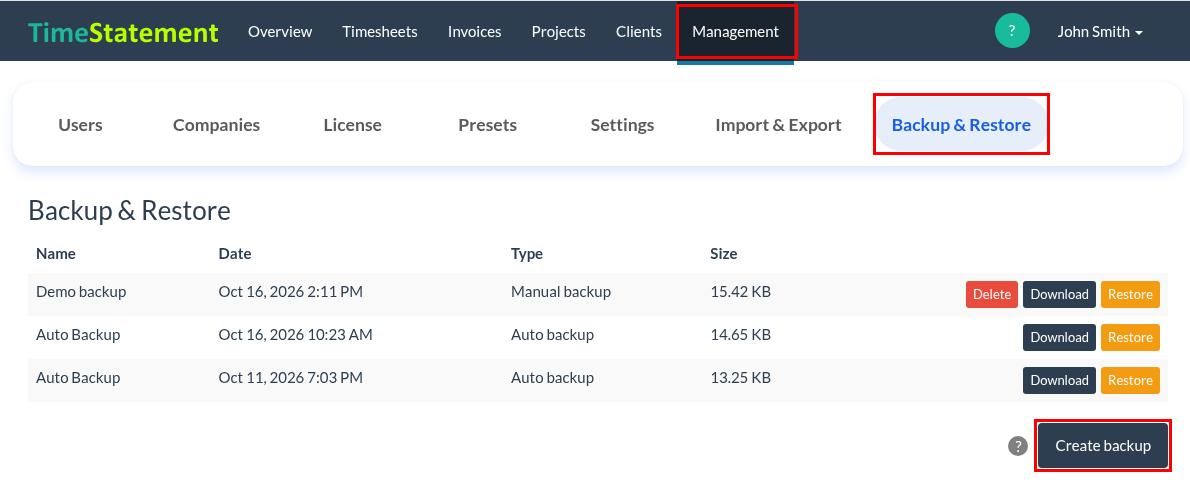Restore the Oct 11 Auto Backup
The image size is (1190, 484).
click(1131, 380)
